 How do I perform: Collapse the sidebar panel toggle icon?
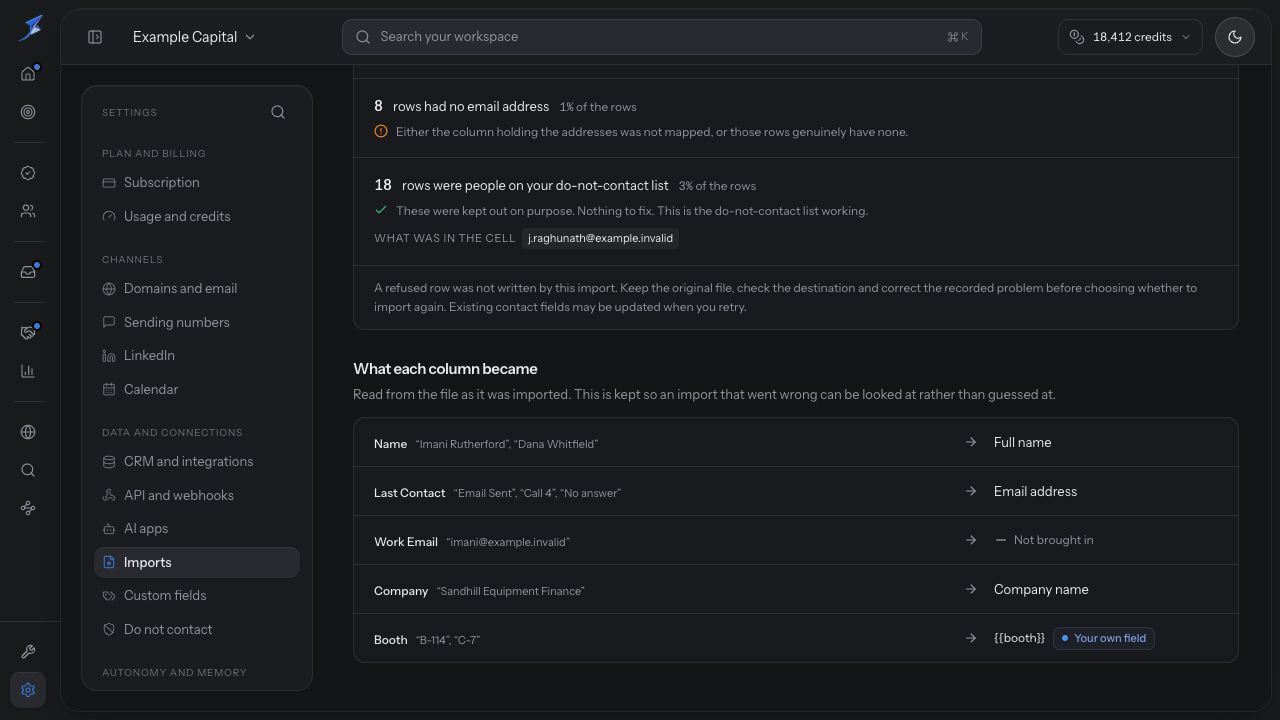[x=95, y=37]
